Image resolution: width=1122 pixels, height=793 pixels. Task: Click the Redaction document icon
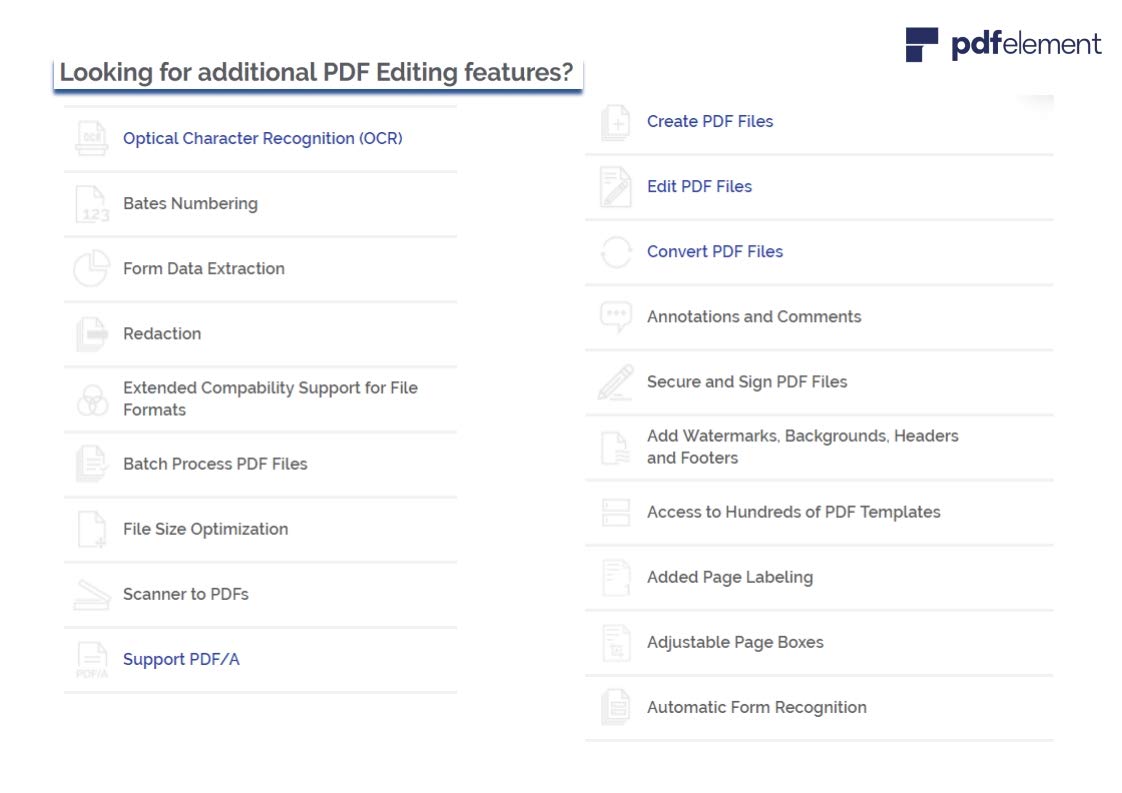pos(92,334)
